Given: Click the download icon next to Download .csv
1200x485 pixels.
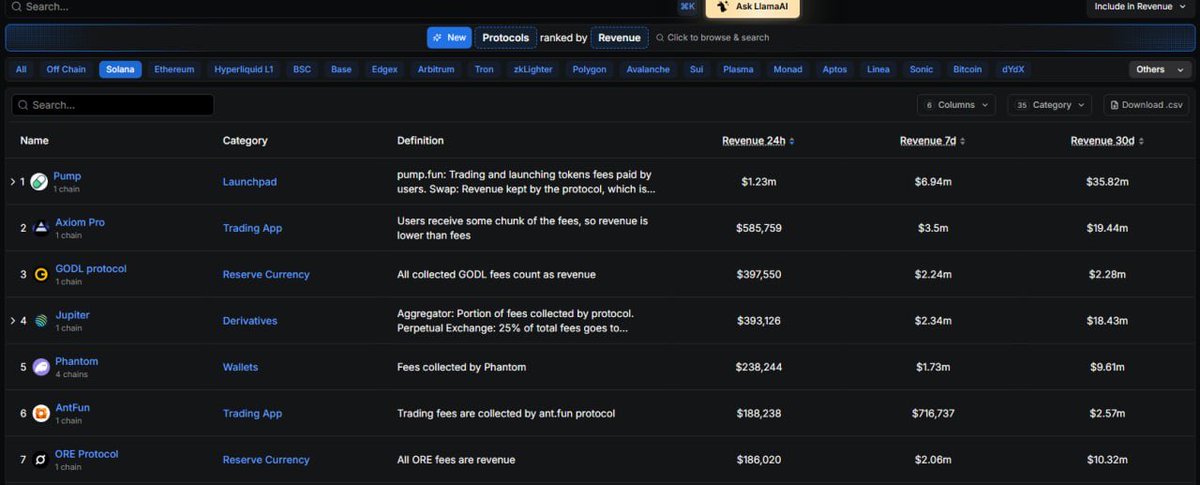Looking at the screenshot, I should (x=1115, y=105).
